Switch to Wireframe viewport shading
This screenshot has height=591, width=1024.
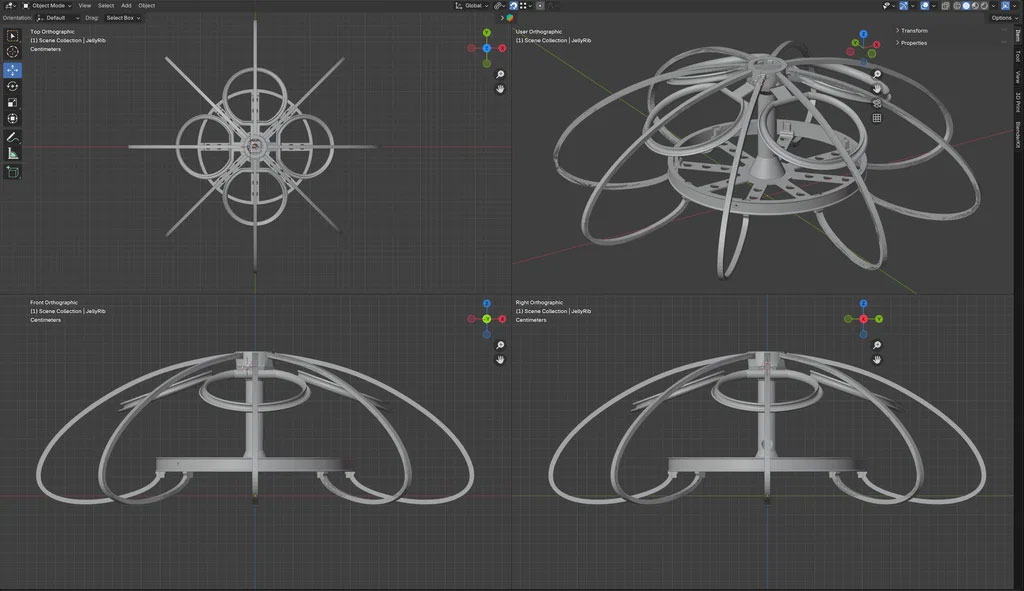tap(957, 6)
